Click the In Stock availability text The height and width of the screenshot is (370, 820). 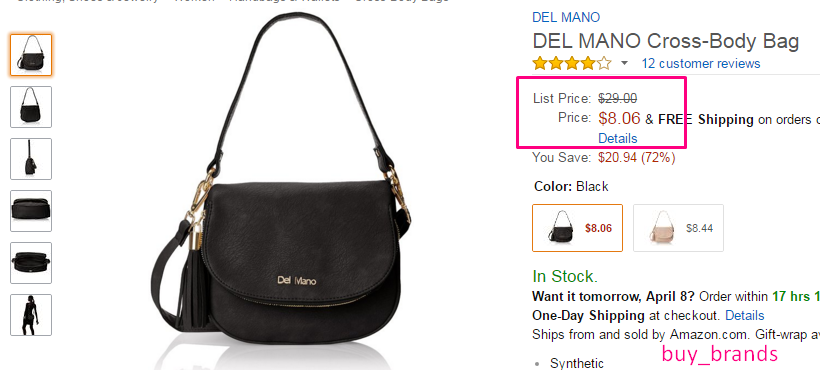pos(565,276)
